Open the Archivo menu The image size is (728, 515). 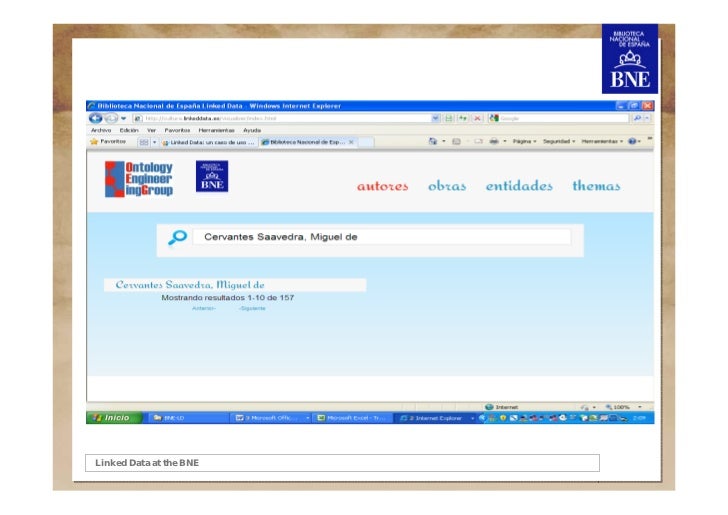click(101, 130)
